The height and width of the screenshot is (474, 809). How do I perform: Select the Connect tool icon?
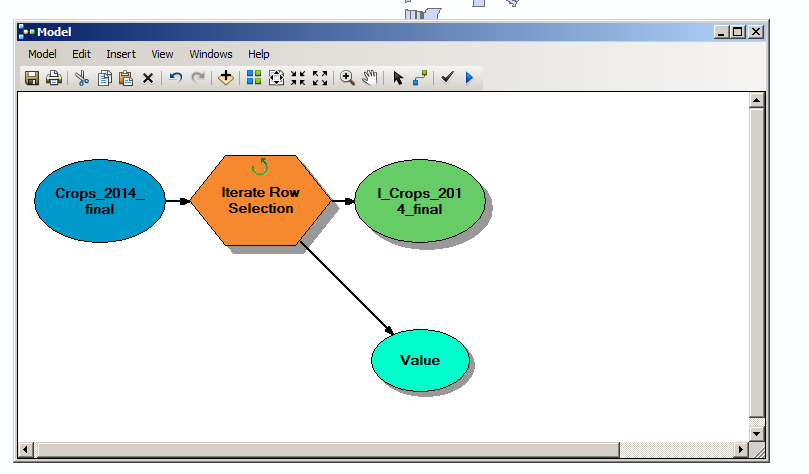tap(420, 78)
